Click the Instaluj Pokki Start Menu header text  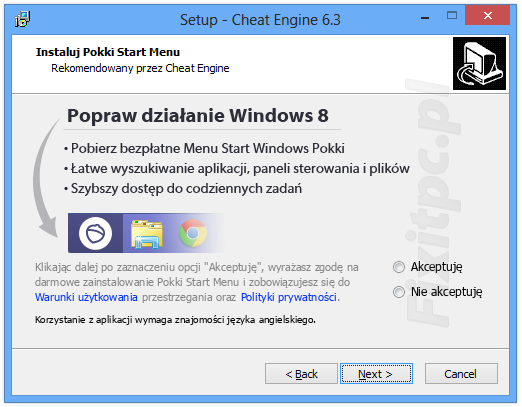tap(108, 52)
